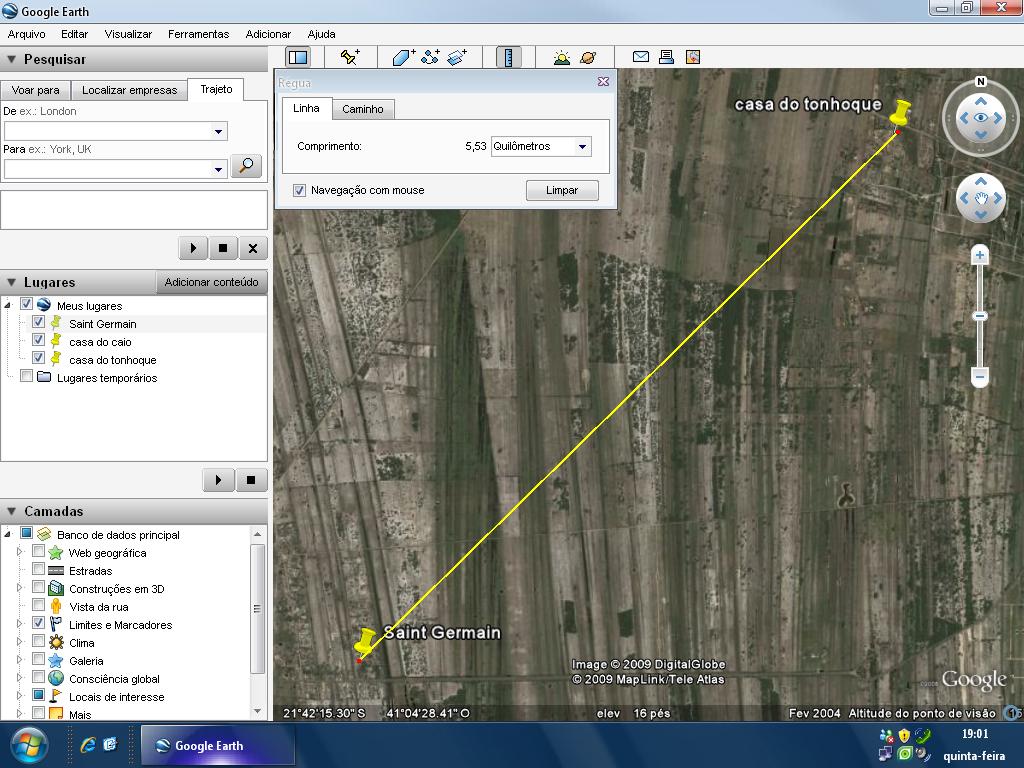The height and width of the screenshot is (768, 1024).
Task: Uncheck Meus lugares checkbox
Action: coord(26,304)
